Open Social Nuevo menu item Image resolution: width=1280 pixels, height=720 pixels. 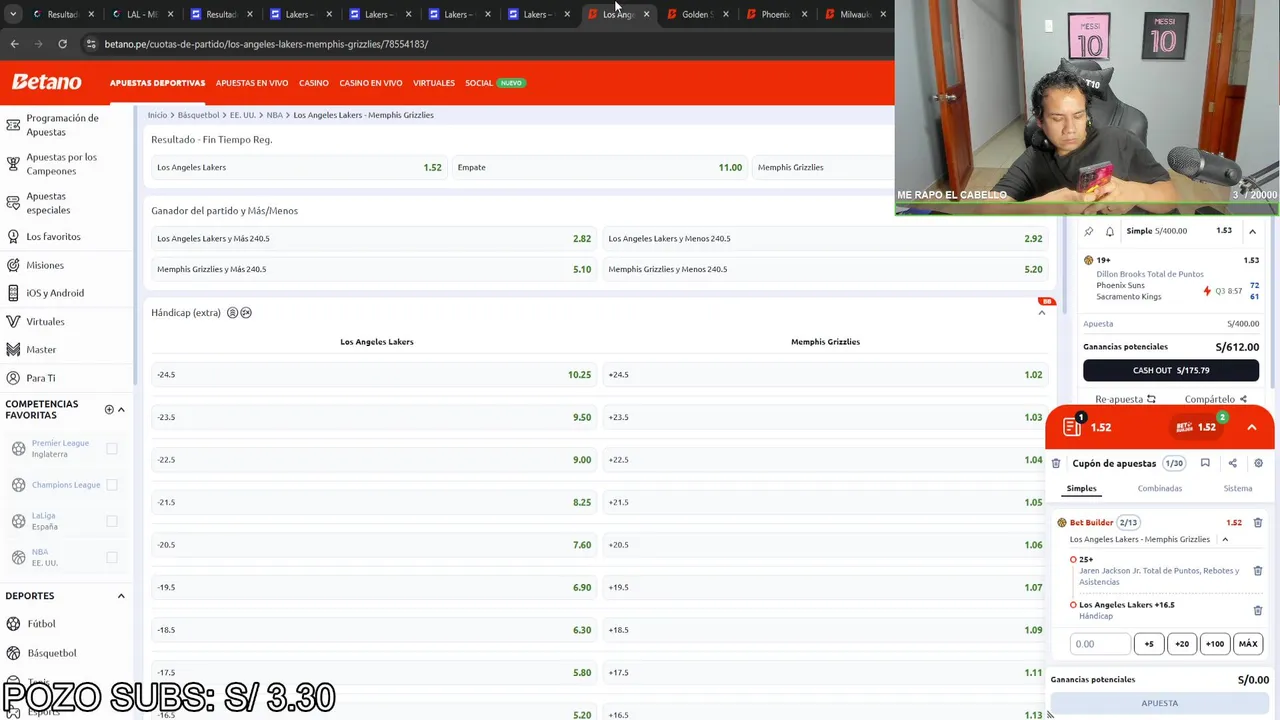point(494,83)
